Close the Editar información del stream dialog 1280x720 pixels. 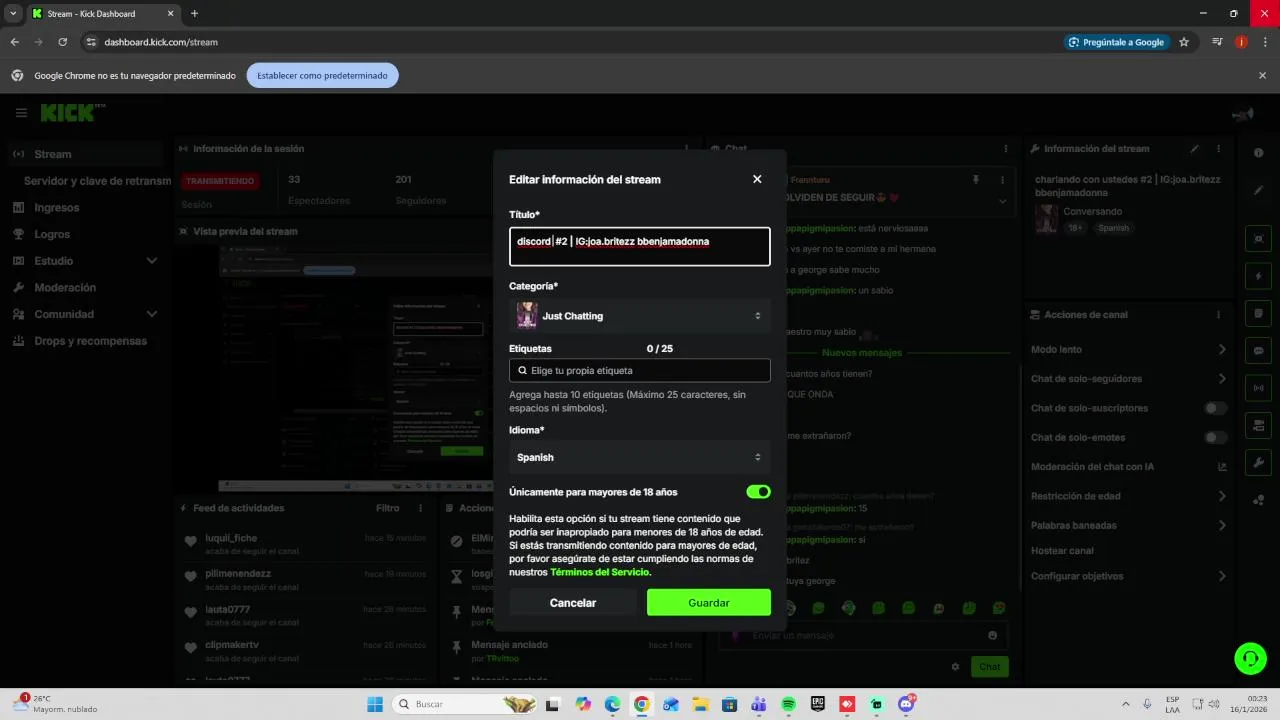click(x=757, y=179)
